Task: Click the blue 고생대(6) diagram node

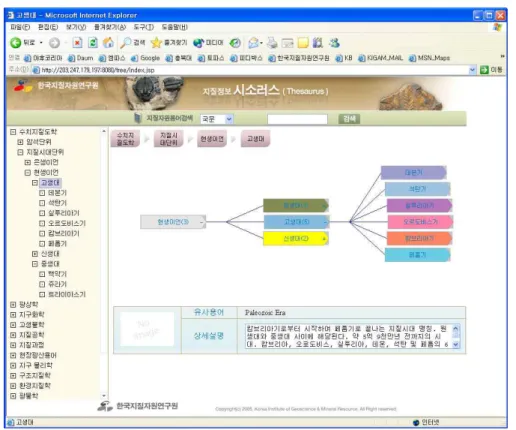Action: point(296,222)
